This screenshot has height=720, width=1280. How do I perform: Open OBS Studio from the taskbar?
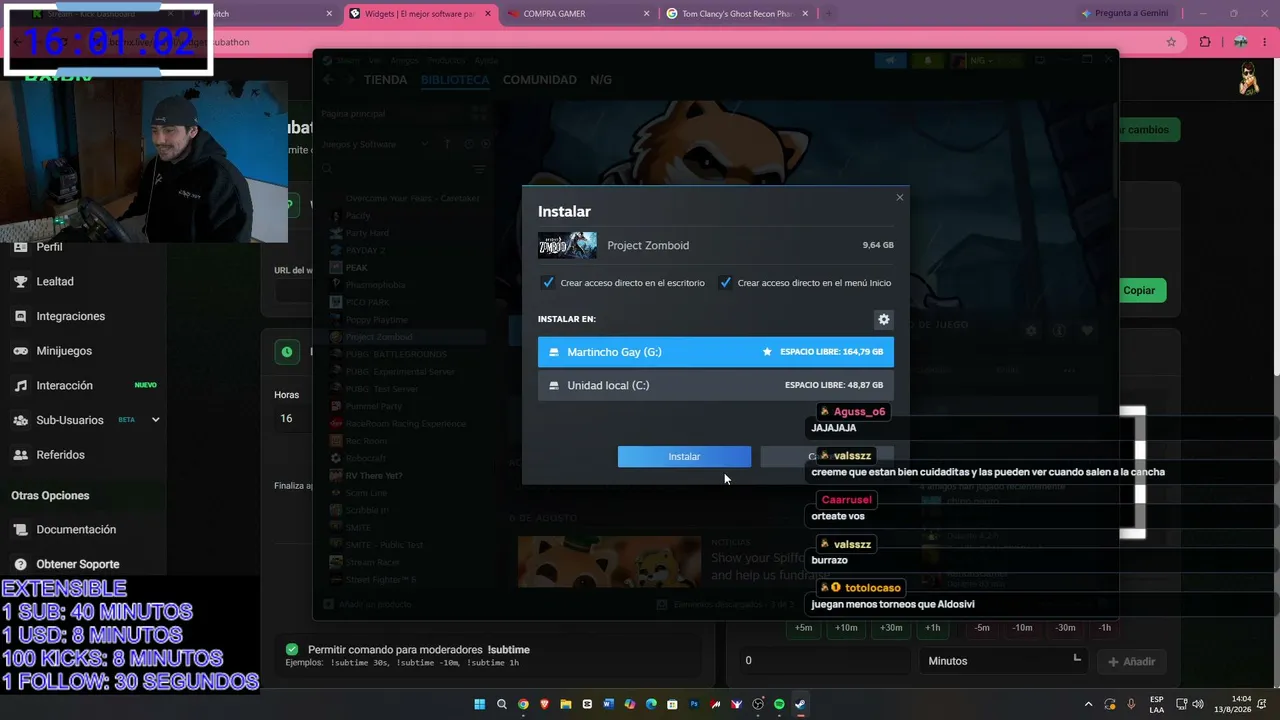[758, 704]
